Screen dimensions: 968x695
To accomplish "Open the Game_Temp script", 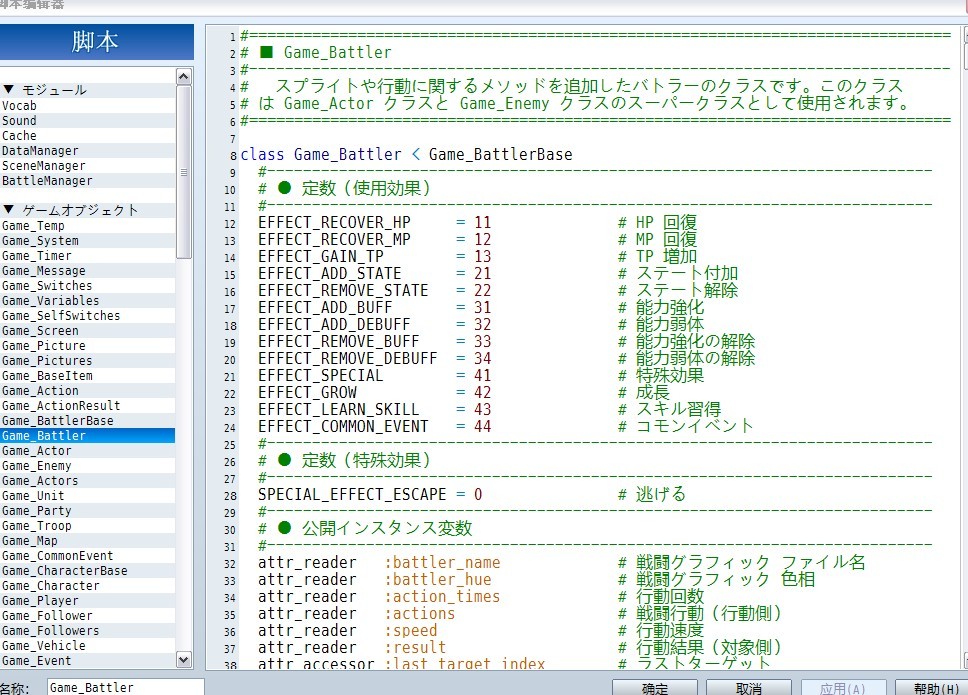I will click(88, 226).
